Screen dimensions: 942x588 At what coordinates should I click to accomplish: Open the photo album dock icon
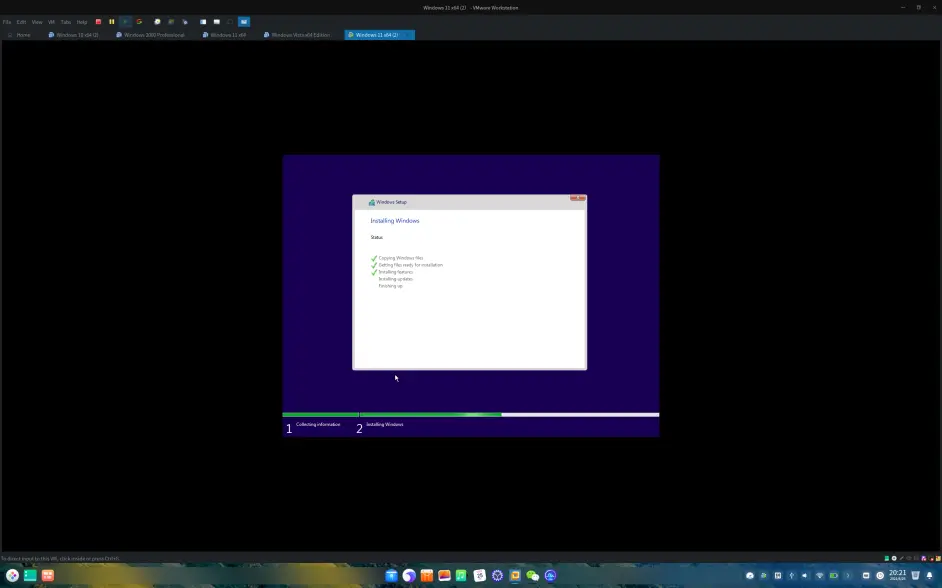click(x=445, y=575)
